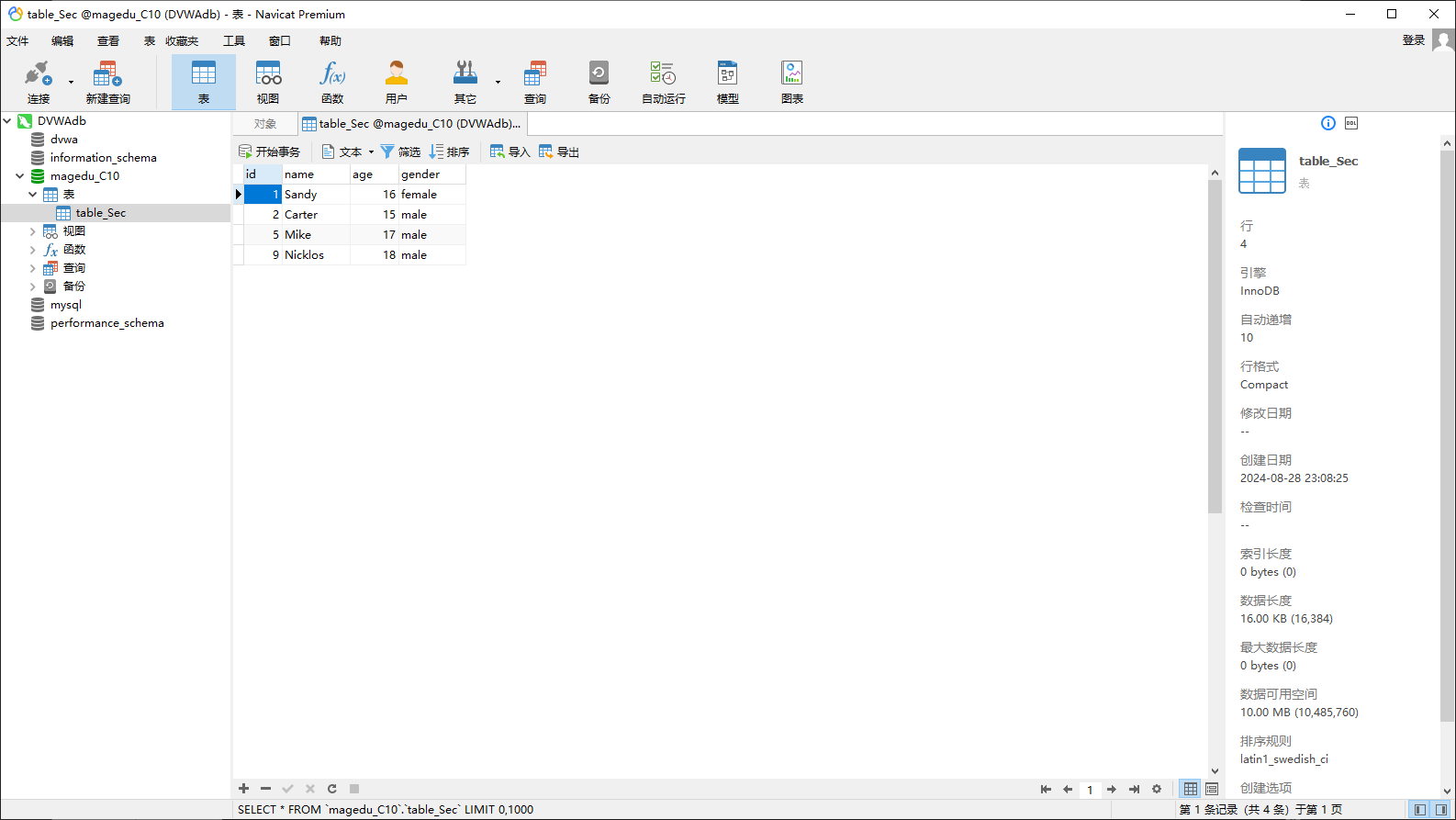Viewport: 1456px width, 820px height.
Task: Collapse the DVWAdb connection node
Action: (7, 120)
